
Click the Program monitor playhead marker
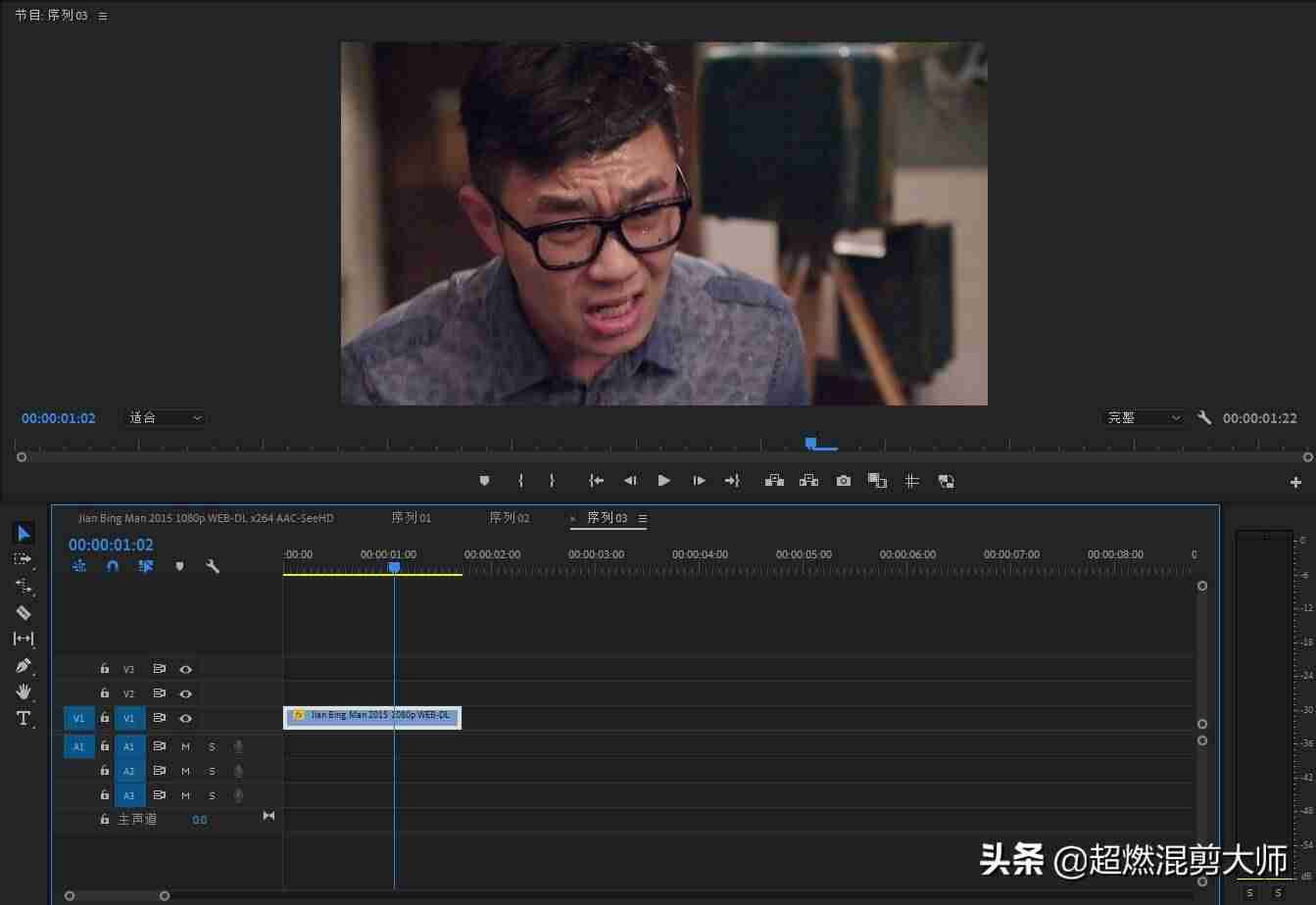[x=810, y=444]
